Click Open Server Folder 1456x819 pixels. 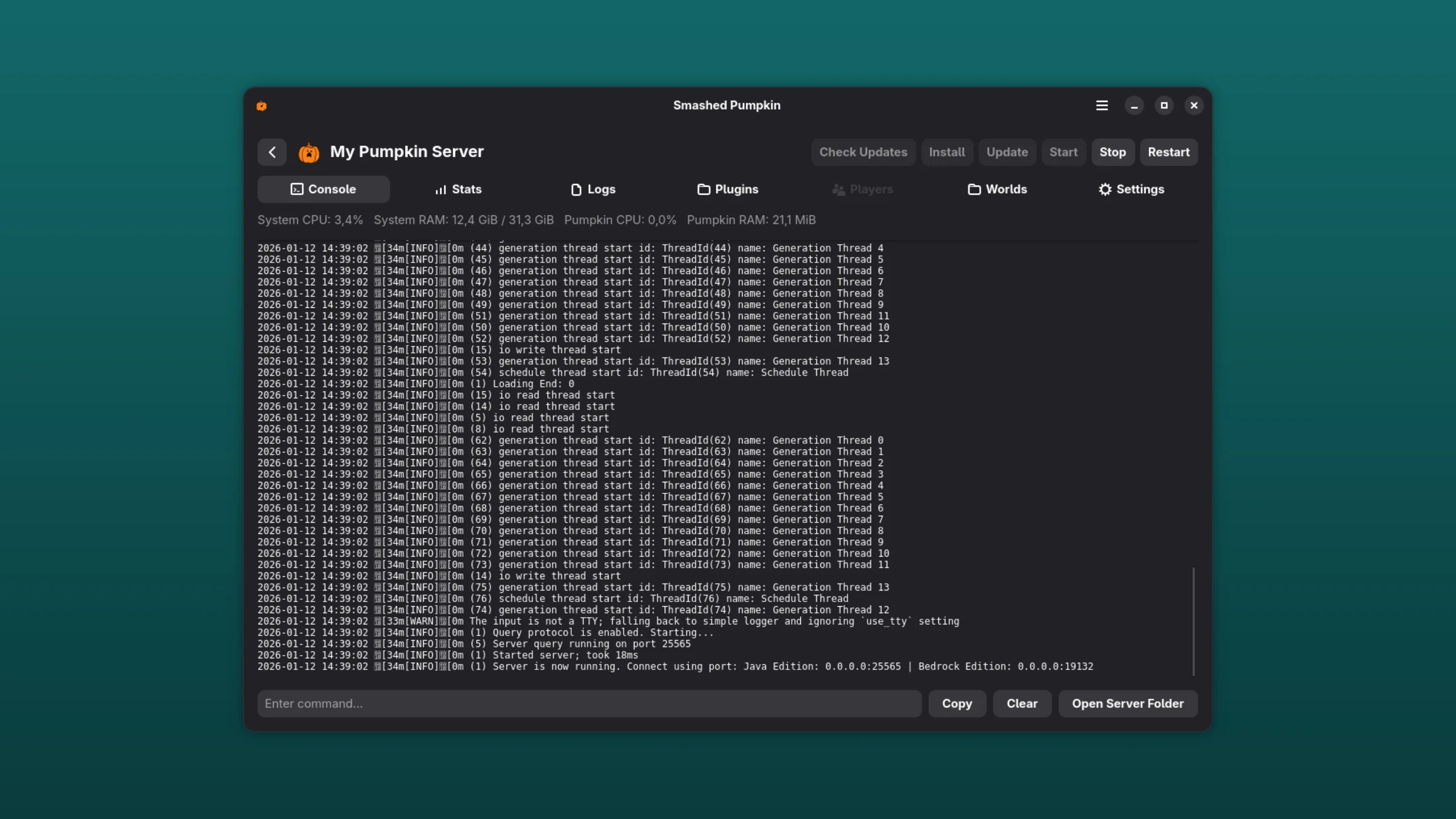[1127, 704]
